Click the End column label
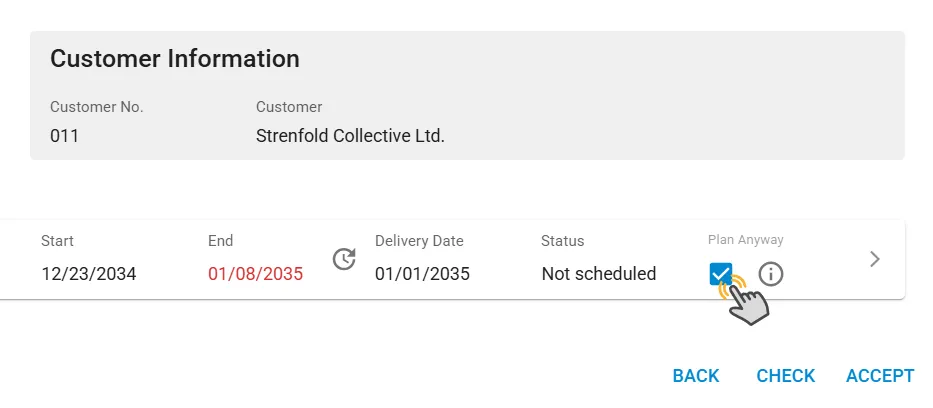 tap(220, 241)
